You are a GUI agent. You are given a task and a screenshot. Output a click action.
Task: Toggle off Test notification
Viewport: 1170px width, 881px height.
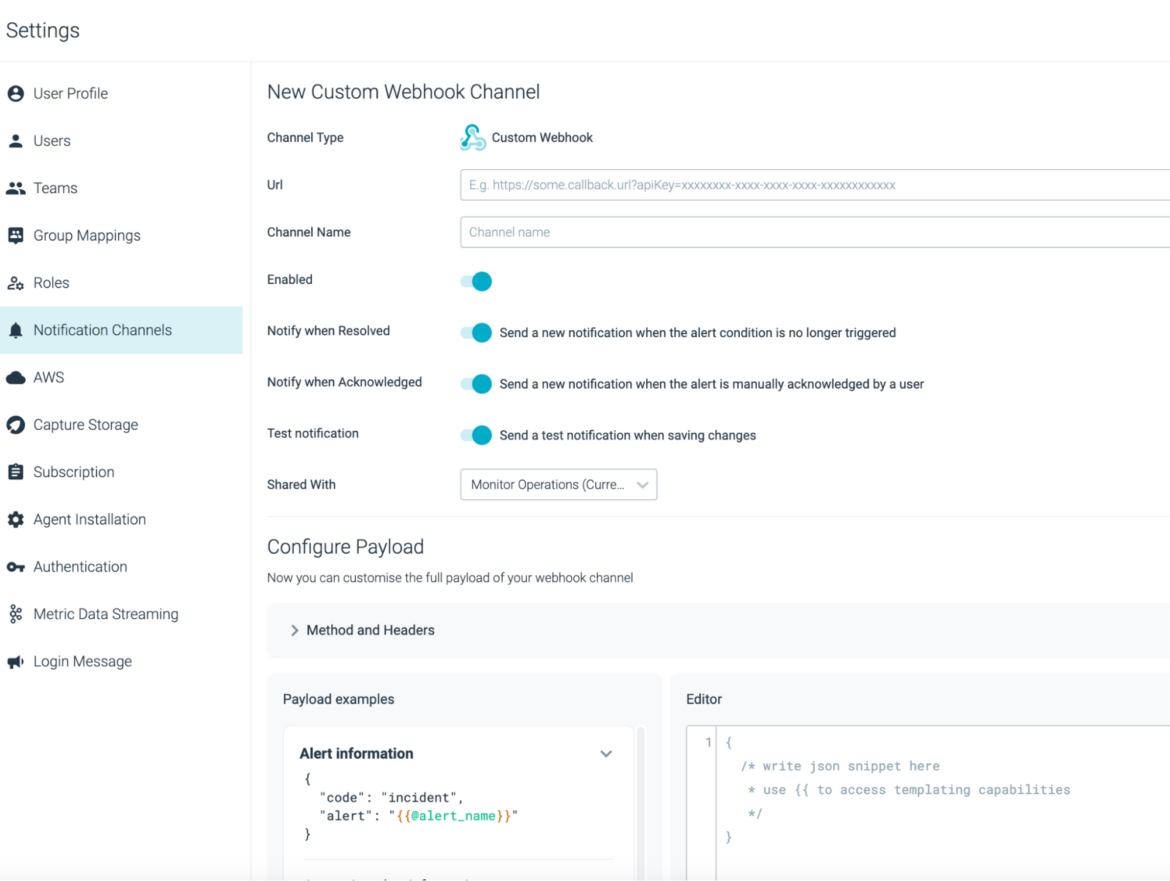pyautogui.click(x=475, y=435)
